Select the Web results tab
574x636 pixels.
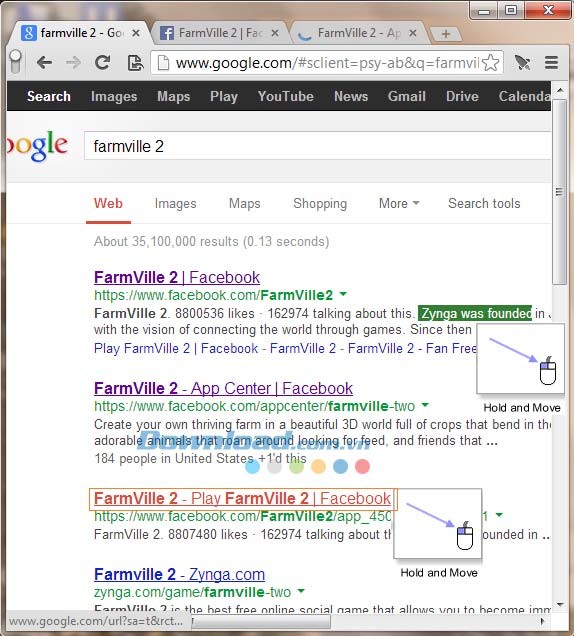108,204
